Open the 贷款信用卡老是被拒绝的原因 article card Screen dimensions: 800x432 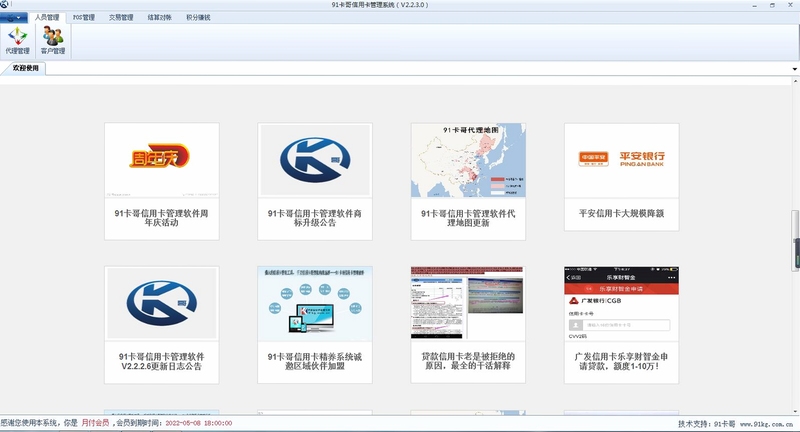point(468,324)
